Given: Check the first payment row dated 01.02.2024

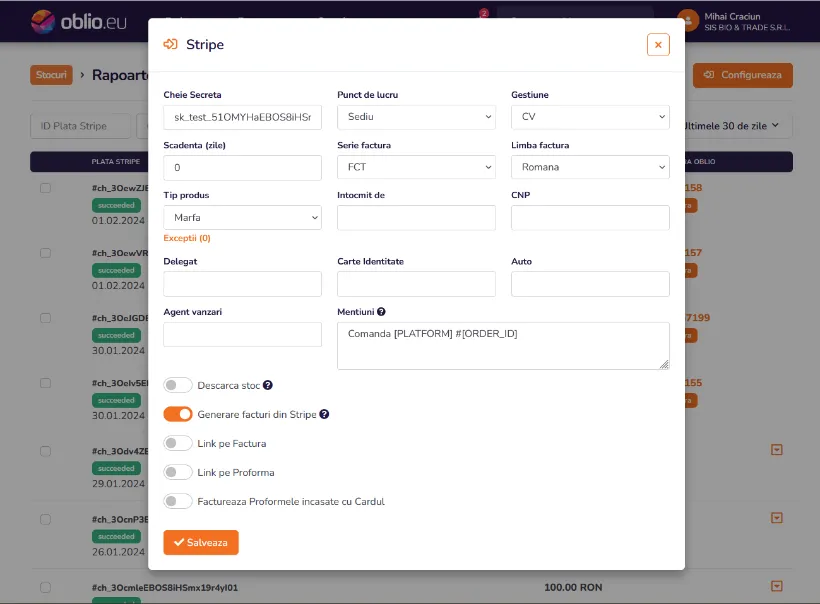Looking at the screenshot, I should (x=45, y=188).
